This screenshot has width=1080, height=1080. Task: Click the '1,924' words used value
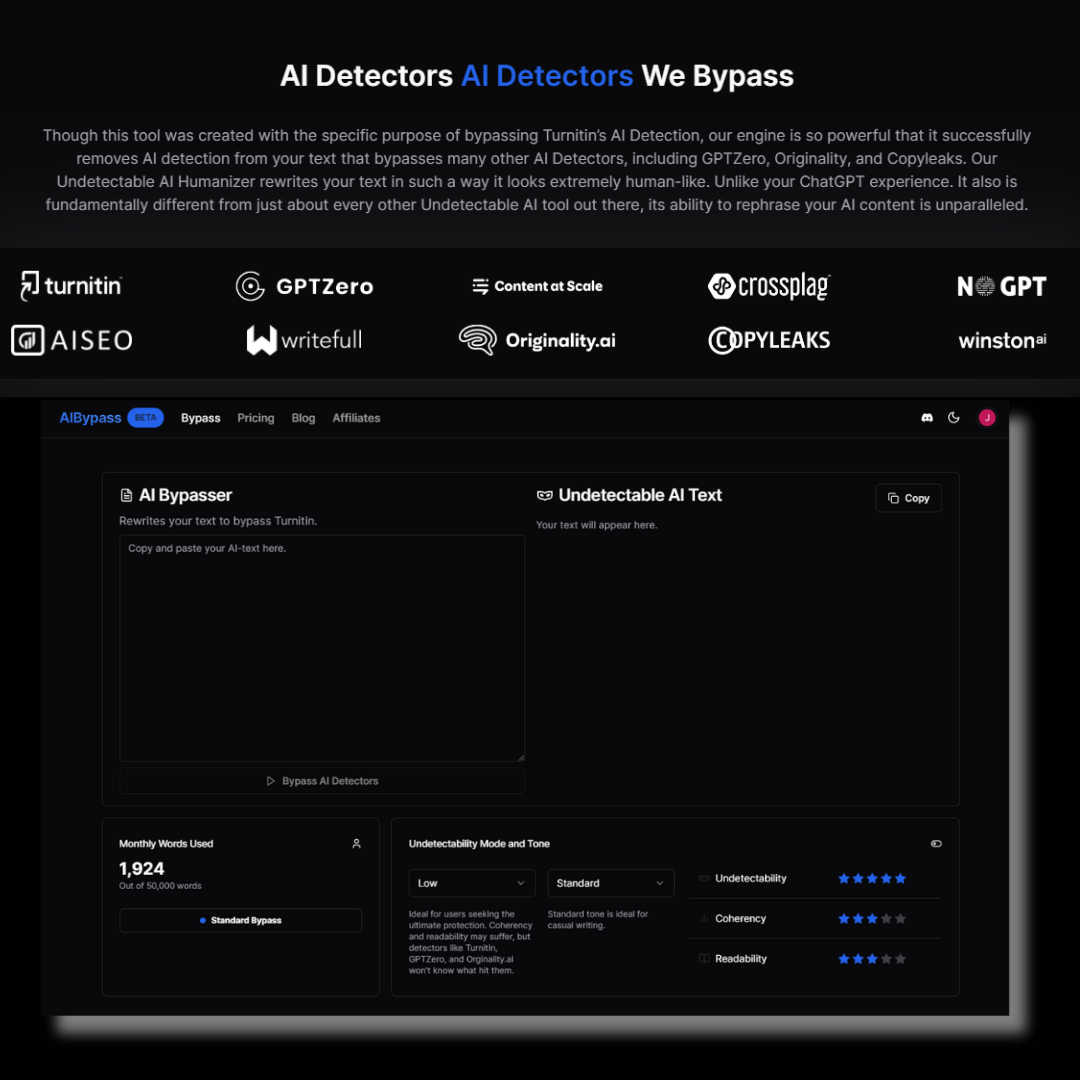142,869
